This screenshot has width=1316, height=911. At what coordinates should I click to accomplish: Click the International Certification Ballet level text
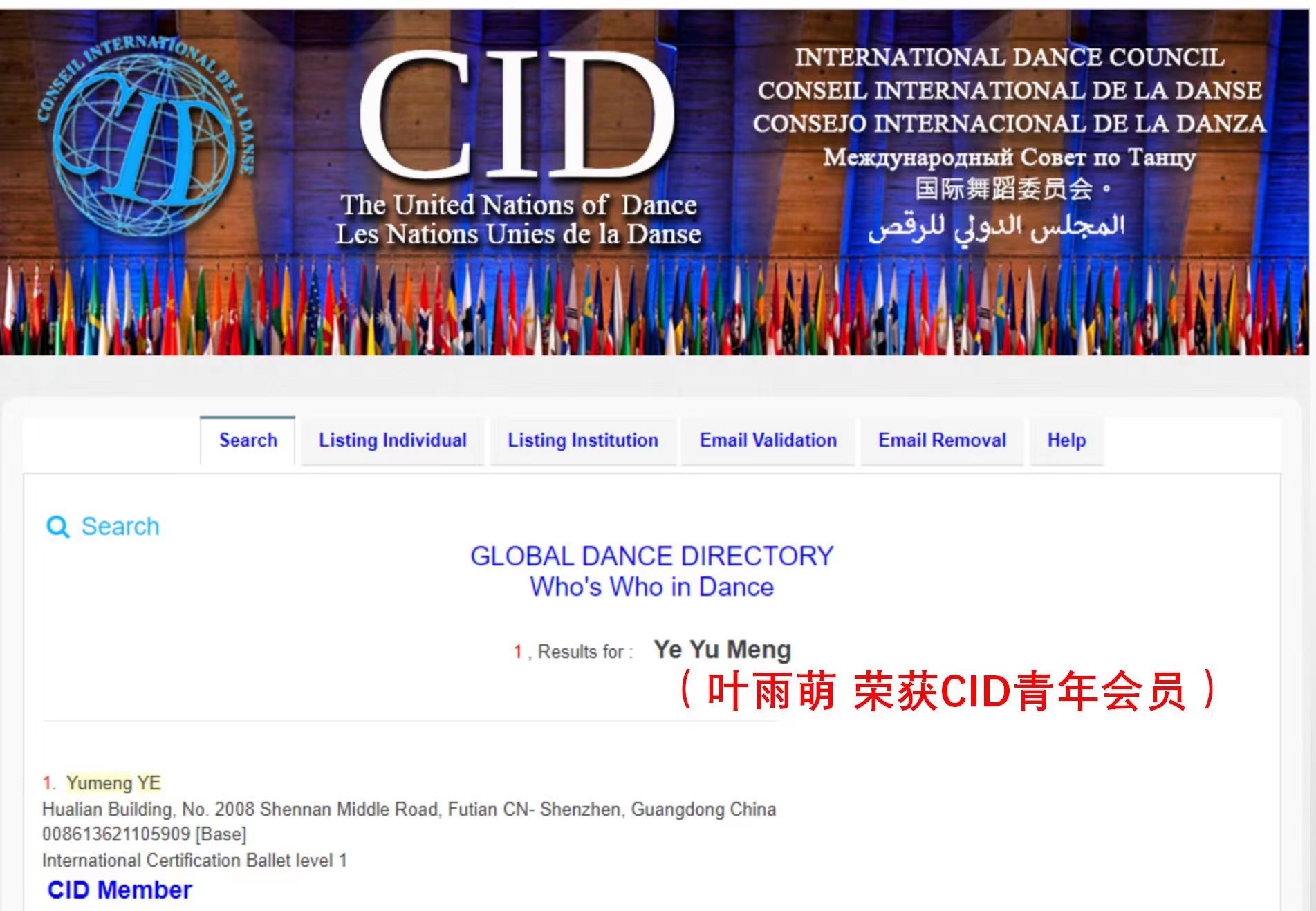coord(194,860)
